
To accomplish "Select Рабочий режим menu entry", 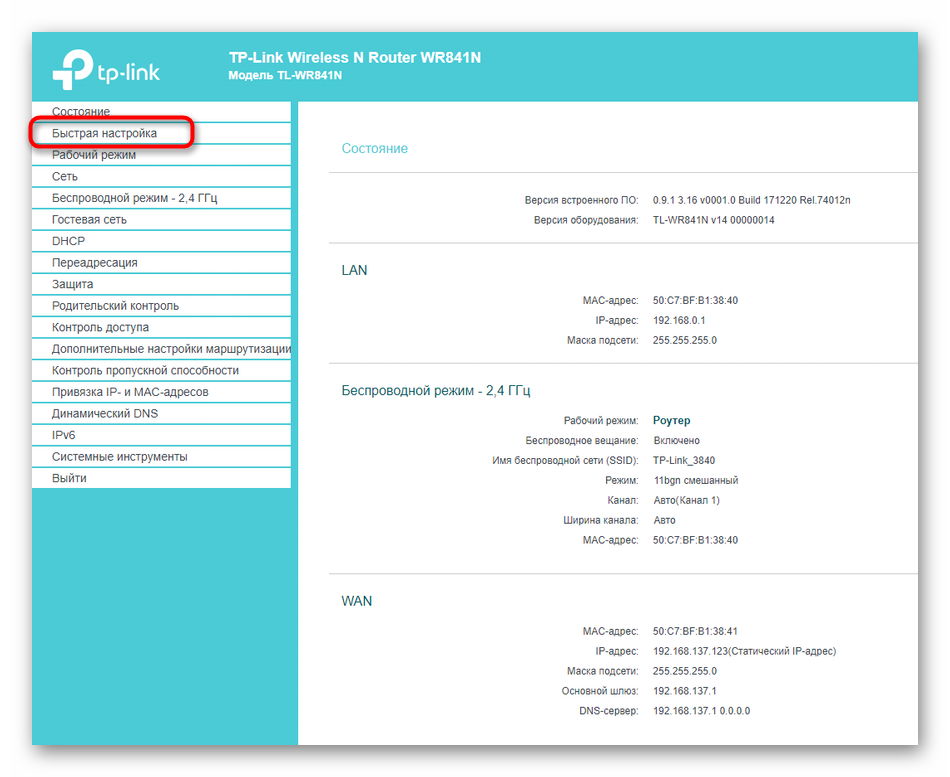I will [94, 155].
